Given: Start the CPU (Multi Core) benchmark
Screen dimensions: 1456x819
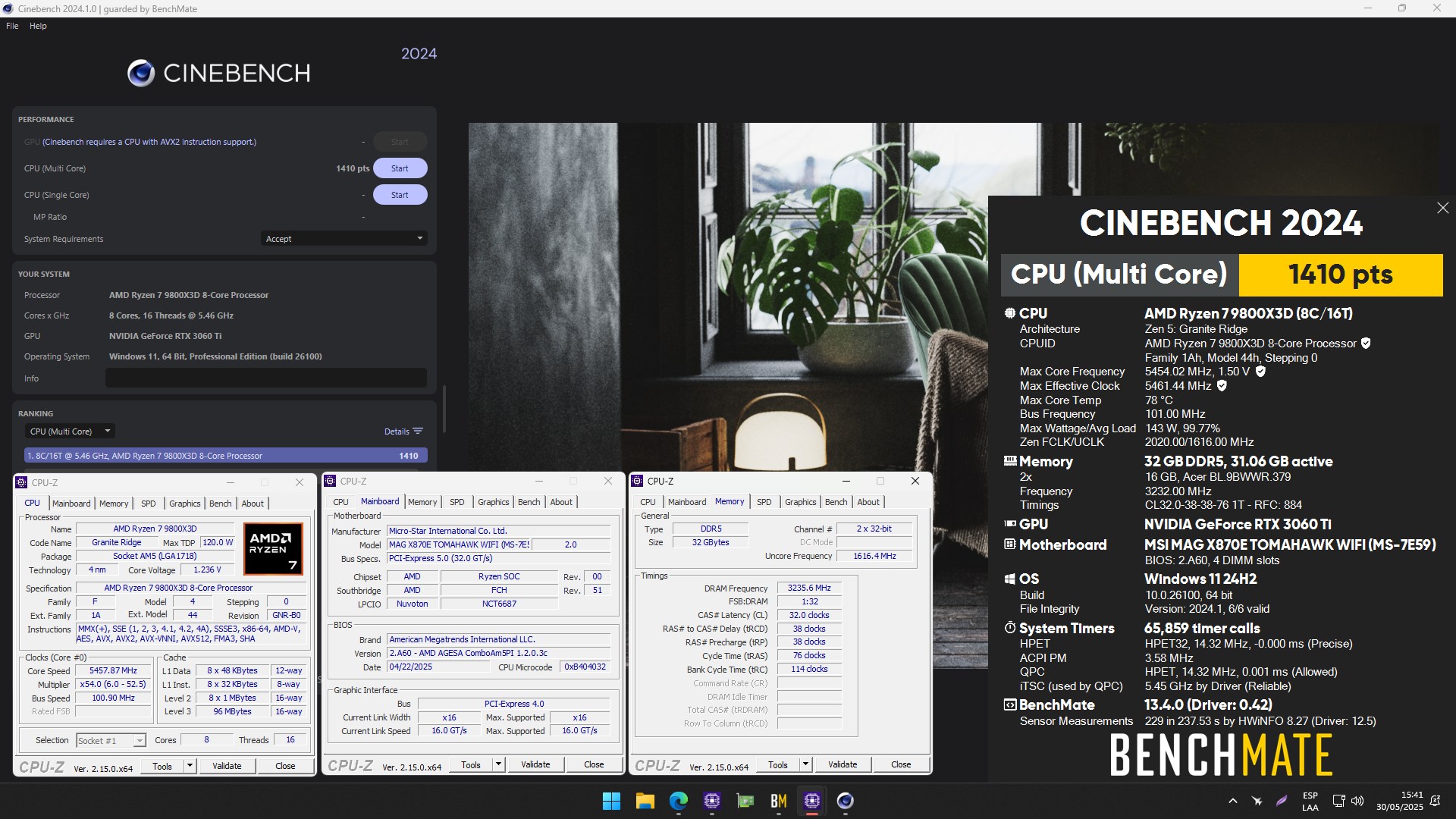Looking at the screenshot, I should tap(400, 168).
